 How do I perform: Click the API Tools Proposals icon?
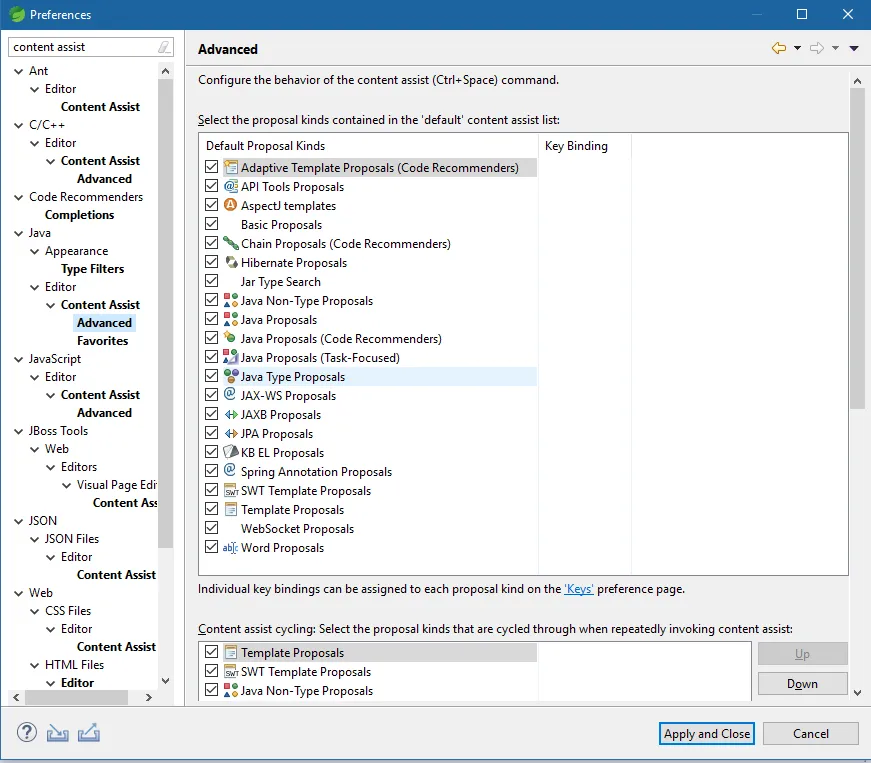(x=231, y=186)
